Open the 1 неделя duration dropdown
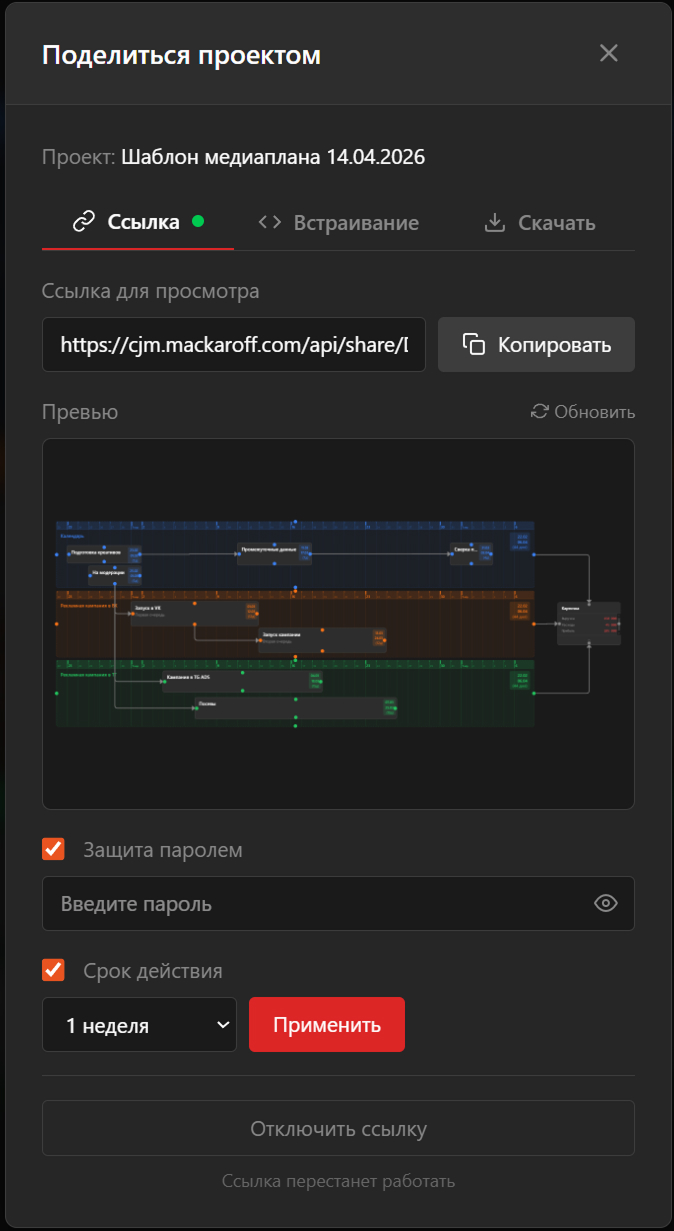Image resolution: width=674 pixels, height=1231 pixels. (x=139, y=1025)
